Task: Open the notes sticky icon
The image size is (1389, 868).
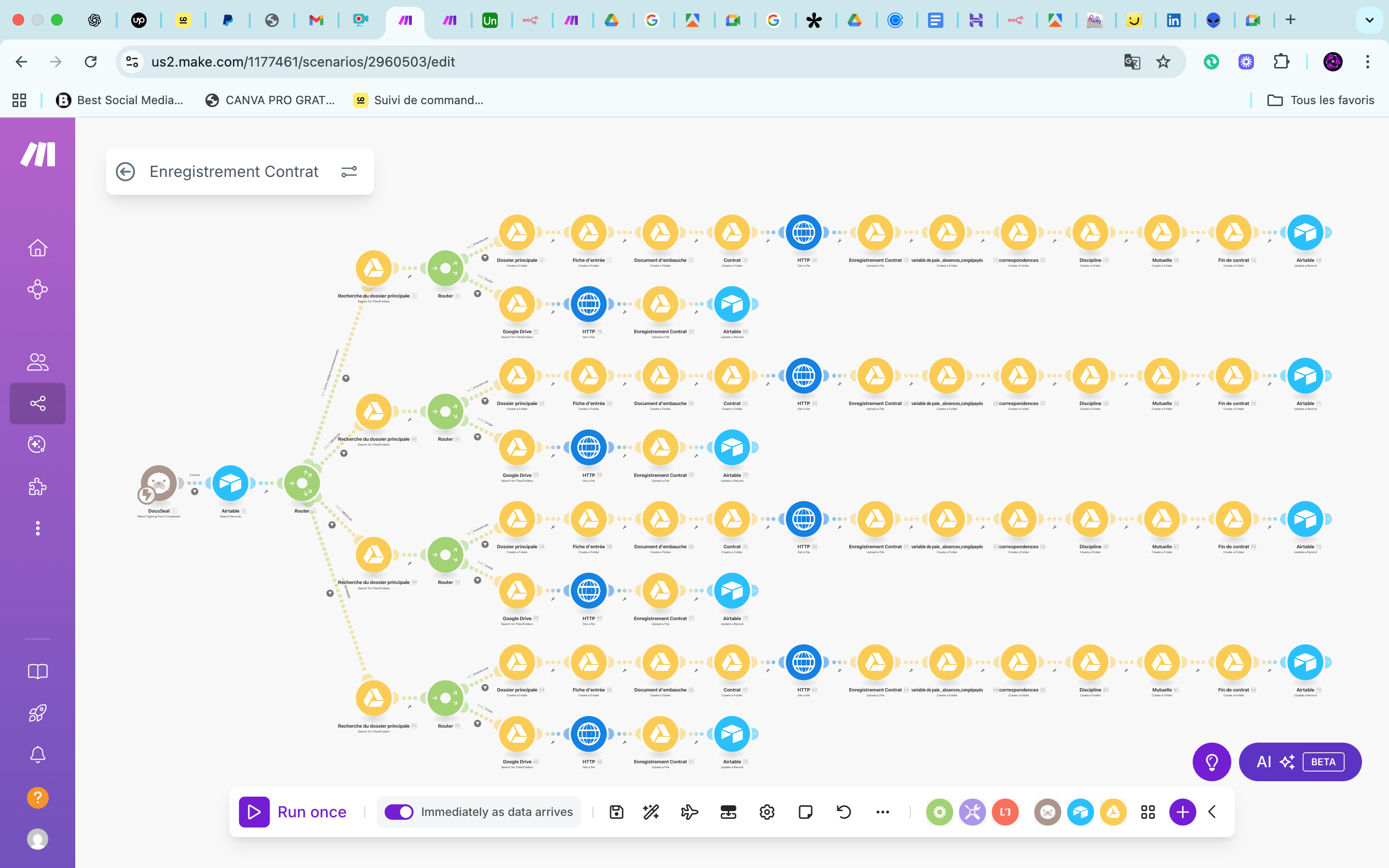Action: point(805,812)
